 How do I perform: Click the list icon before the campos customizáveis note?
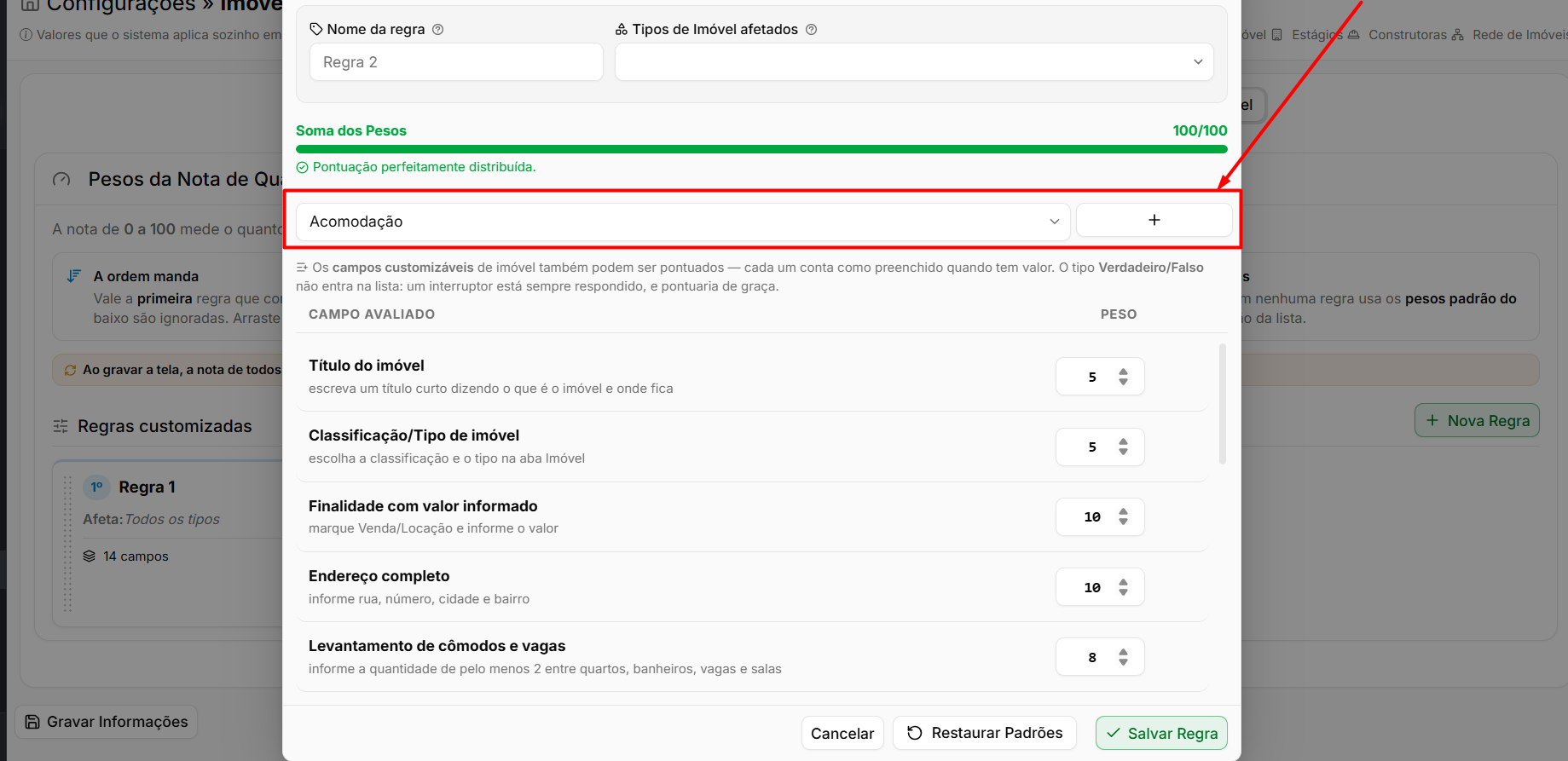tap(302, 268)
